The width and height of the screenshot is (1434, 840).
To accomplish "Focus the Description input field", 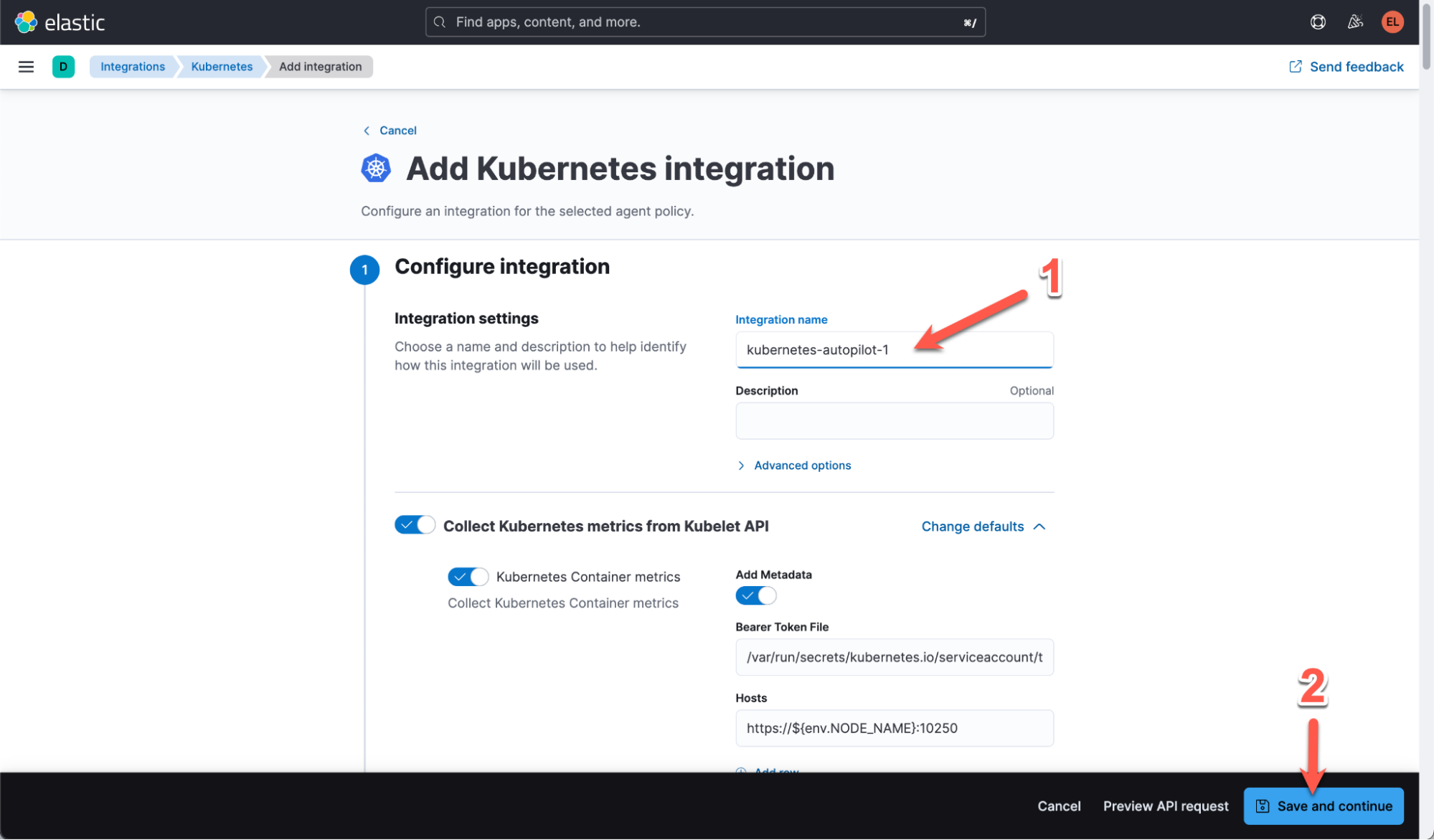I will pos(894,421).
